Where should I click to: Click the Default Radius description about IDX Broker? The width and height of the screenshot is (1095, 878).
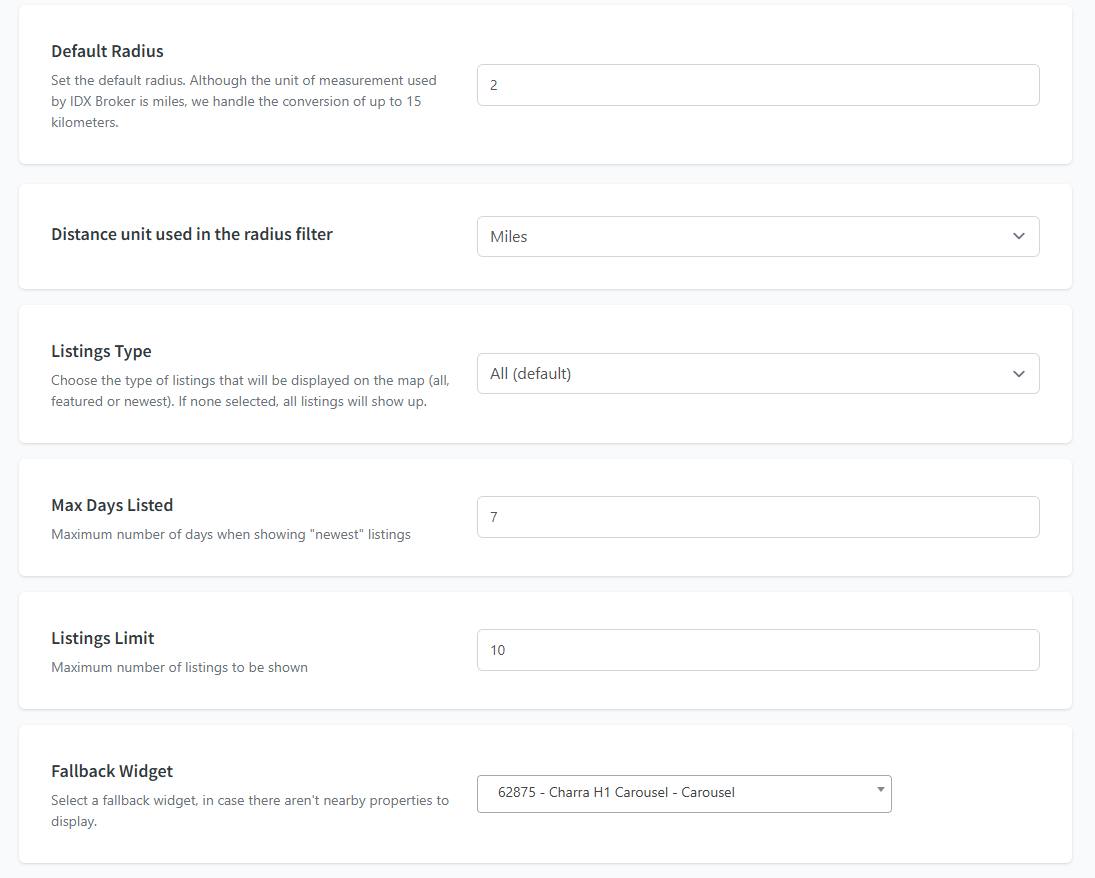(x=243, y=101)
